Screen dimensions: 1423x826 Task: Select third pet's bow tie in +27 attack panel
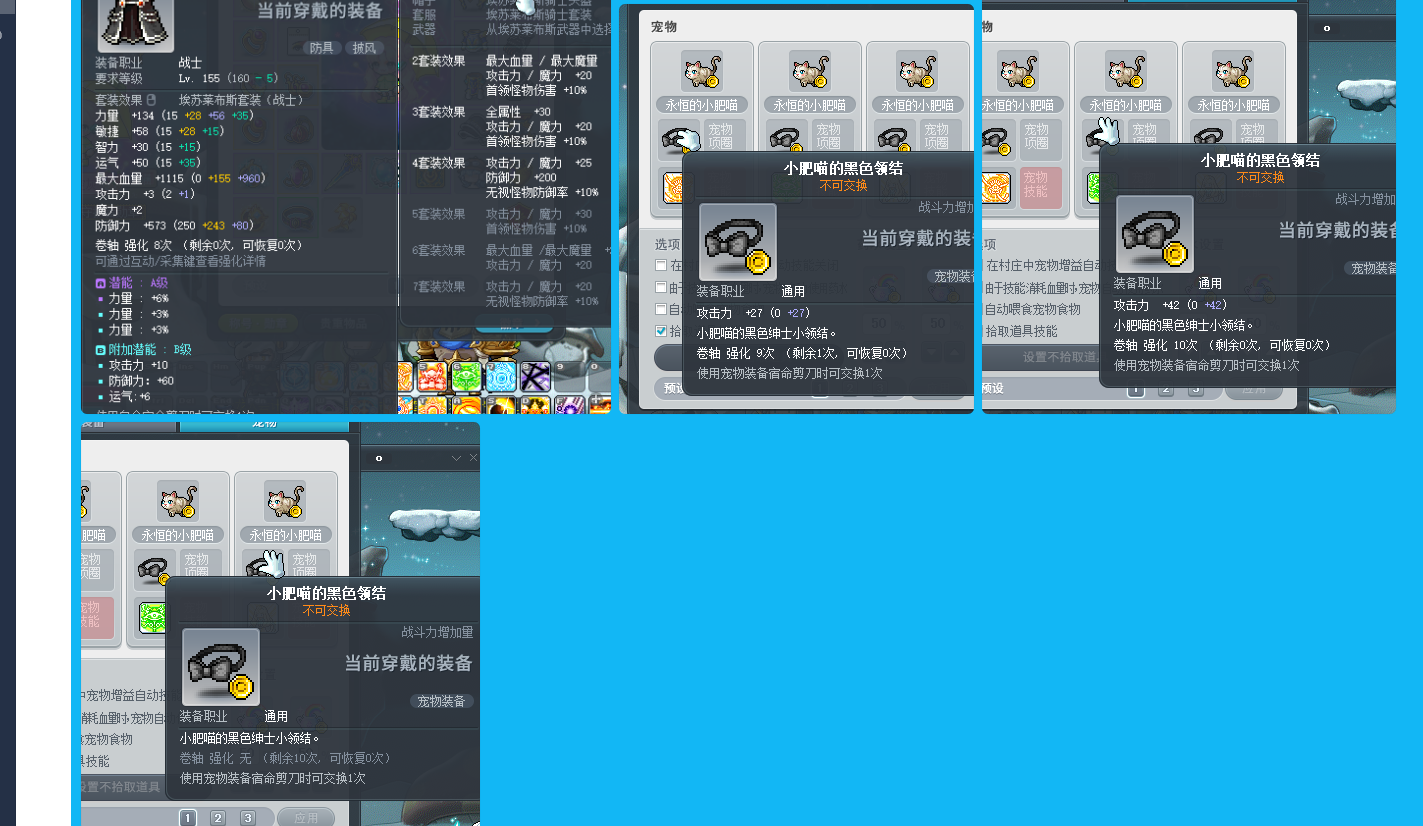[894, 140]
